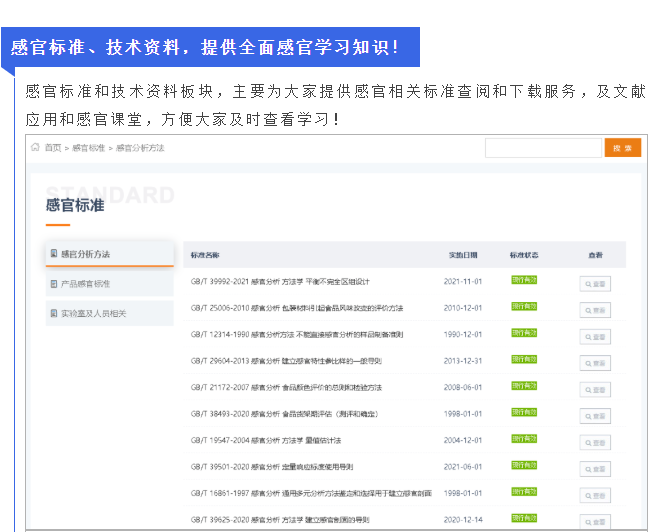650x532 pixels.
Task: Click 查看 button for GB/T 29604-2013
Action: [x=595, y=362]
